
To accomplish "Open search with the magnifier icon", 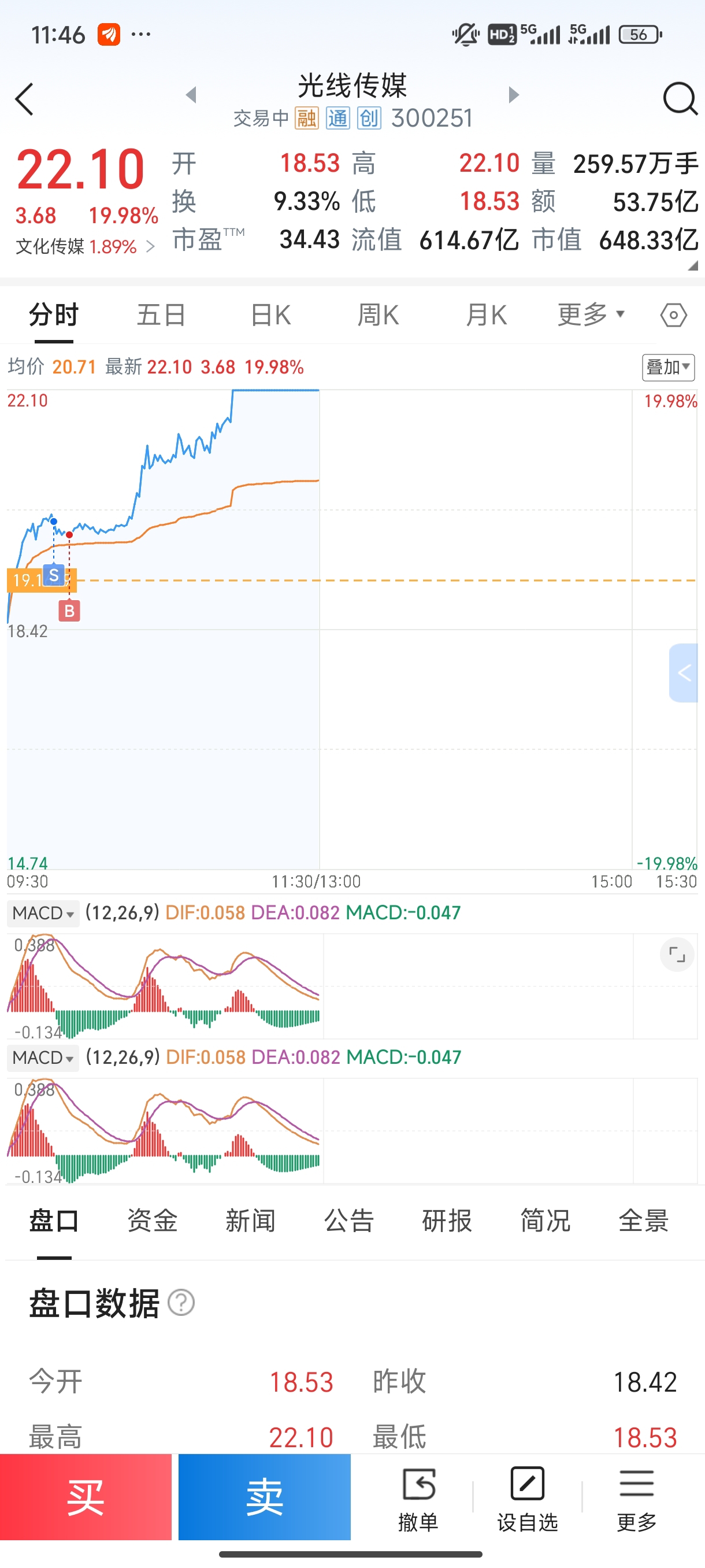I will point(680,99).
